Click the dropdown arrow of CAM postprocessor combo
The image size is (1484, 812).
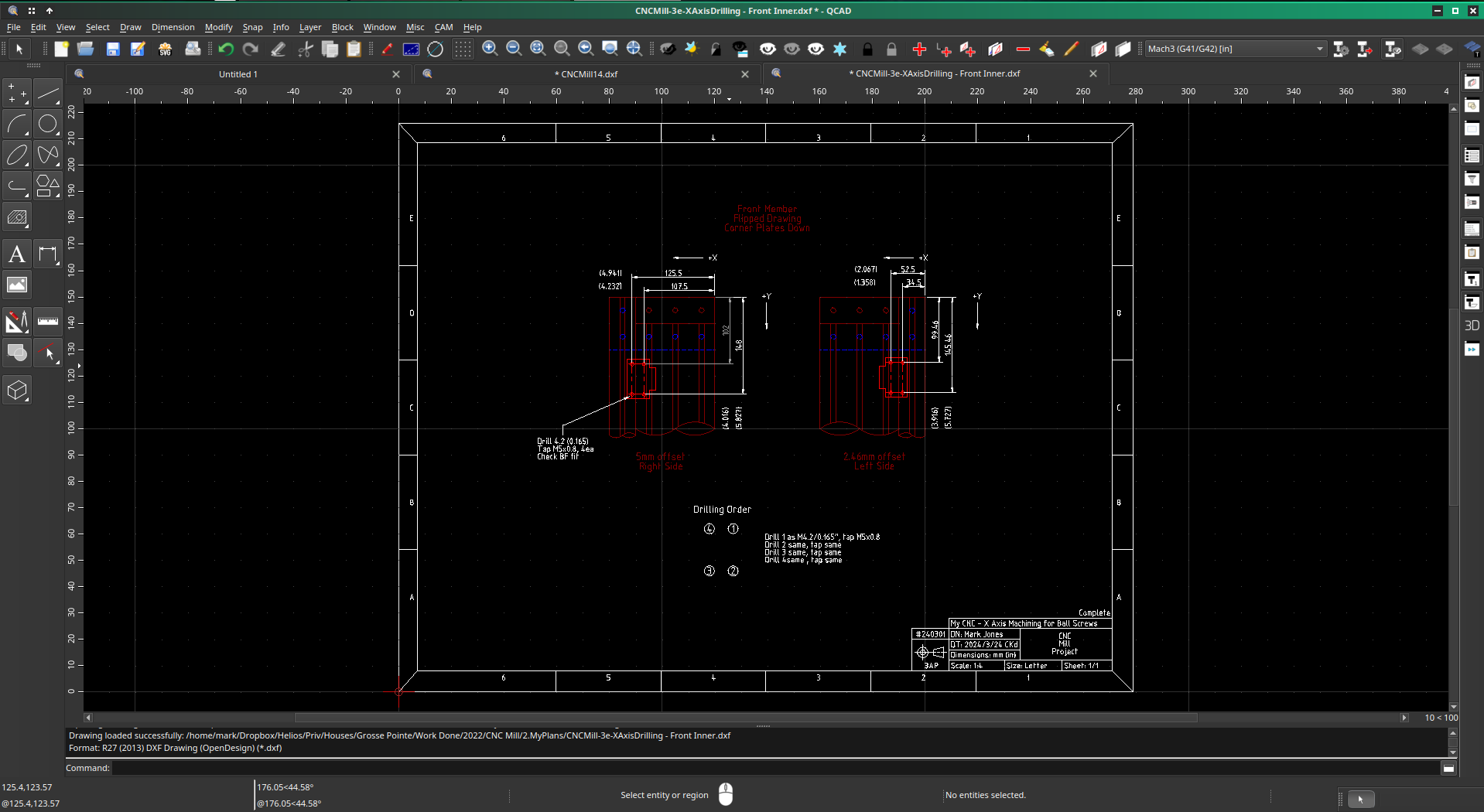point(1320,49)
